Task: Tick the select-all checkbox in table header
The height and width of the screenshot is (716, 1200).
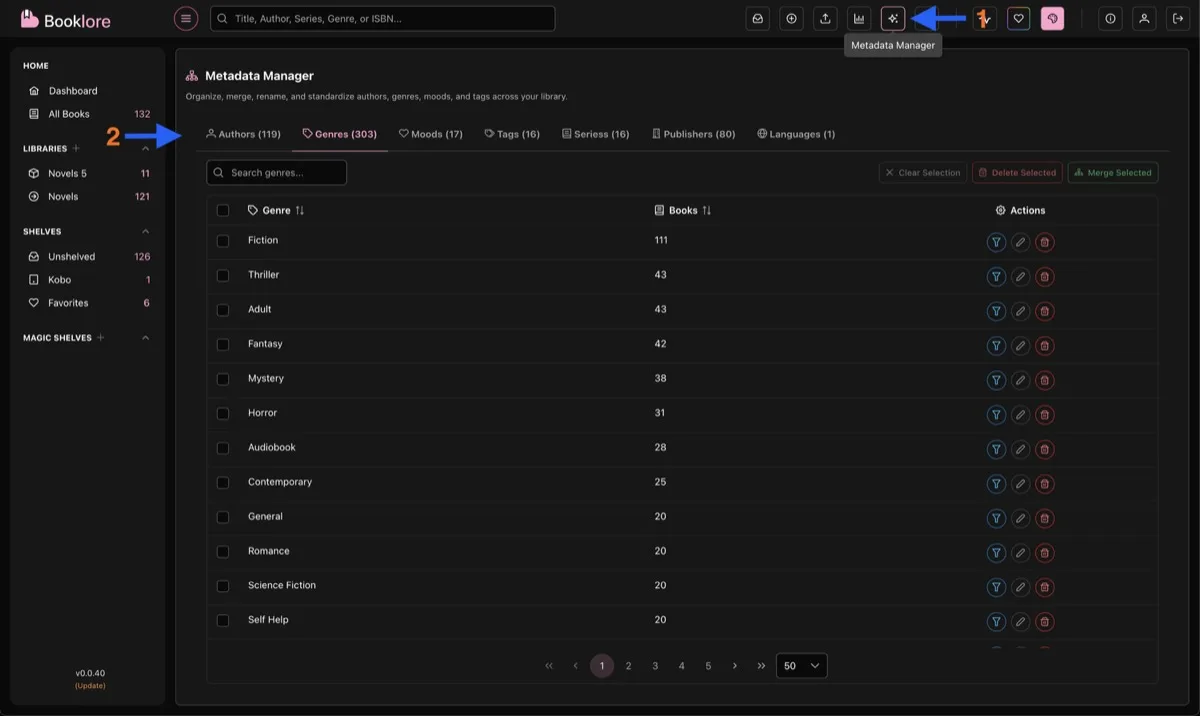Action: 223,210
